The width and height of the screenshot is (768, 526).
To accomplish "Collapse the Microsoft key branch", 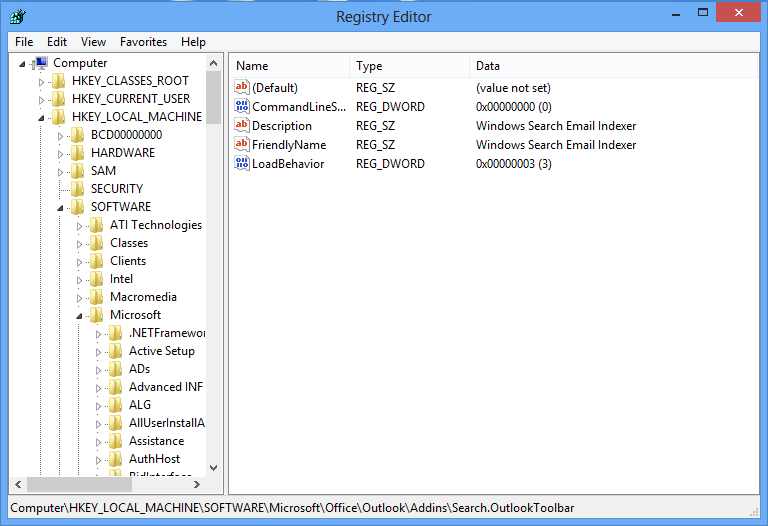I will [x=80, y=315].
